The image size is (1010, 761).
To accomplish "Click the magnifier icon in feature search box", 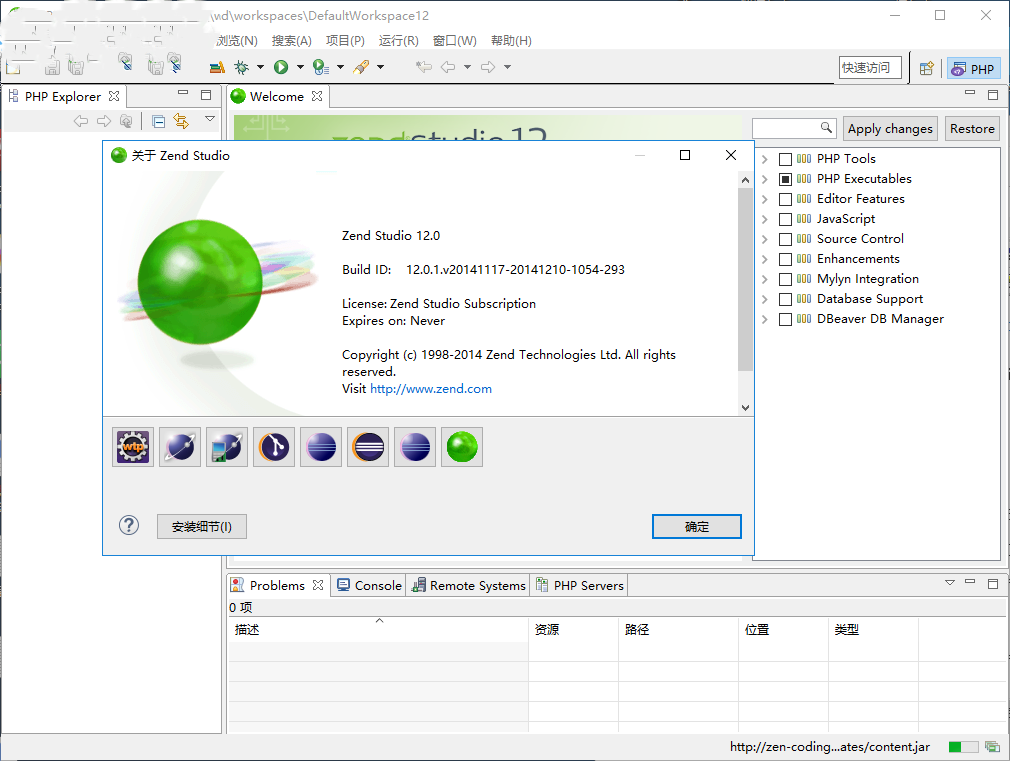I will click(826, 128).
